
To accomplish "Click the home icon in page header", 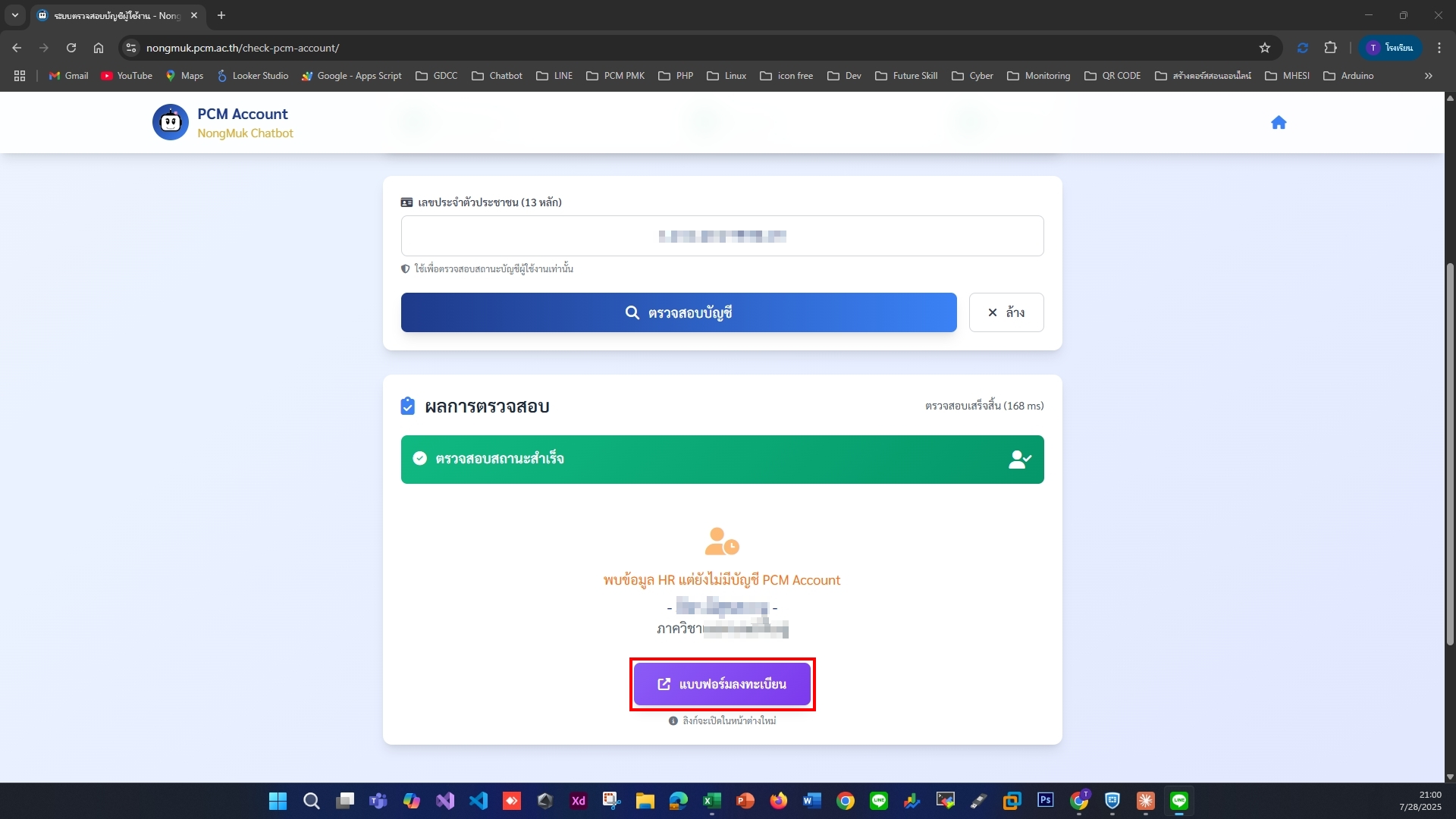I will coord(1279,123).
